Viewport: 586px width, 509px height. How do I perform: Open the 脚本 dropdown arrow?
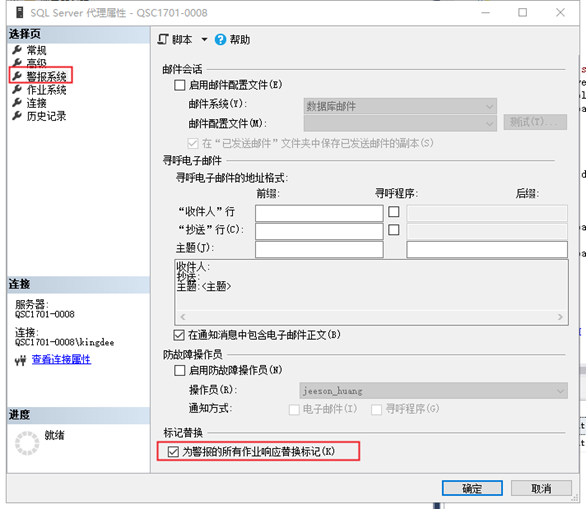point(204,39)
